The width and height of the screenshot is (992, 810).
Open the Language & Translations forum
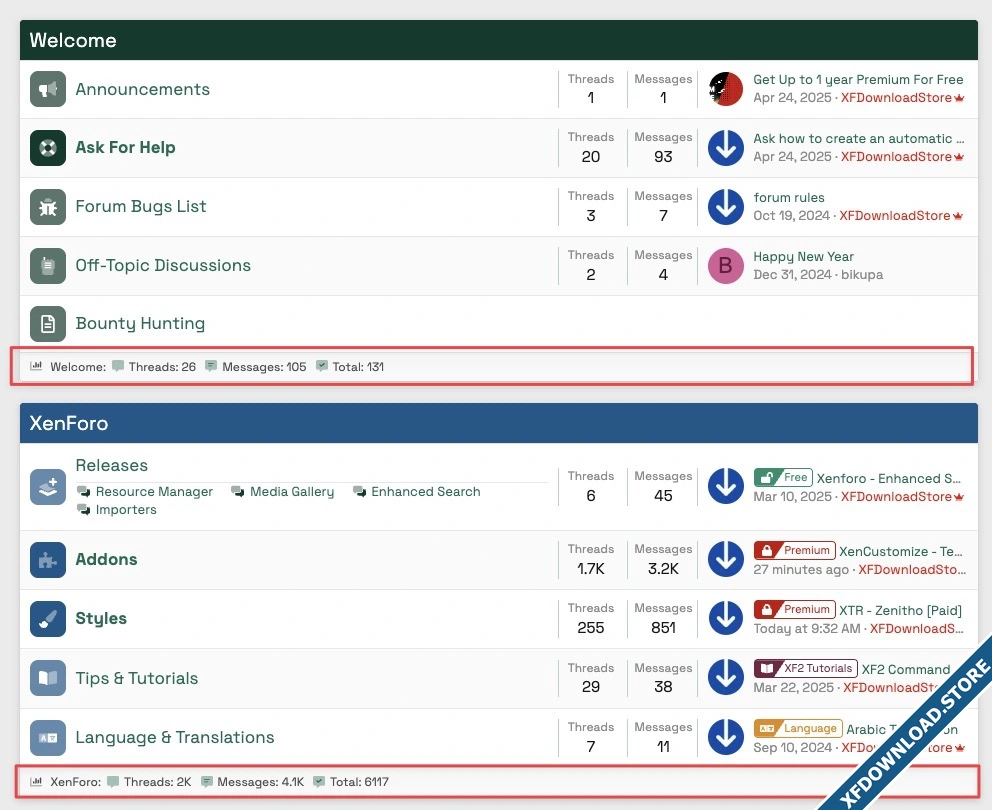[x=175, y=737]
